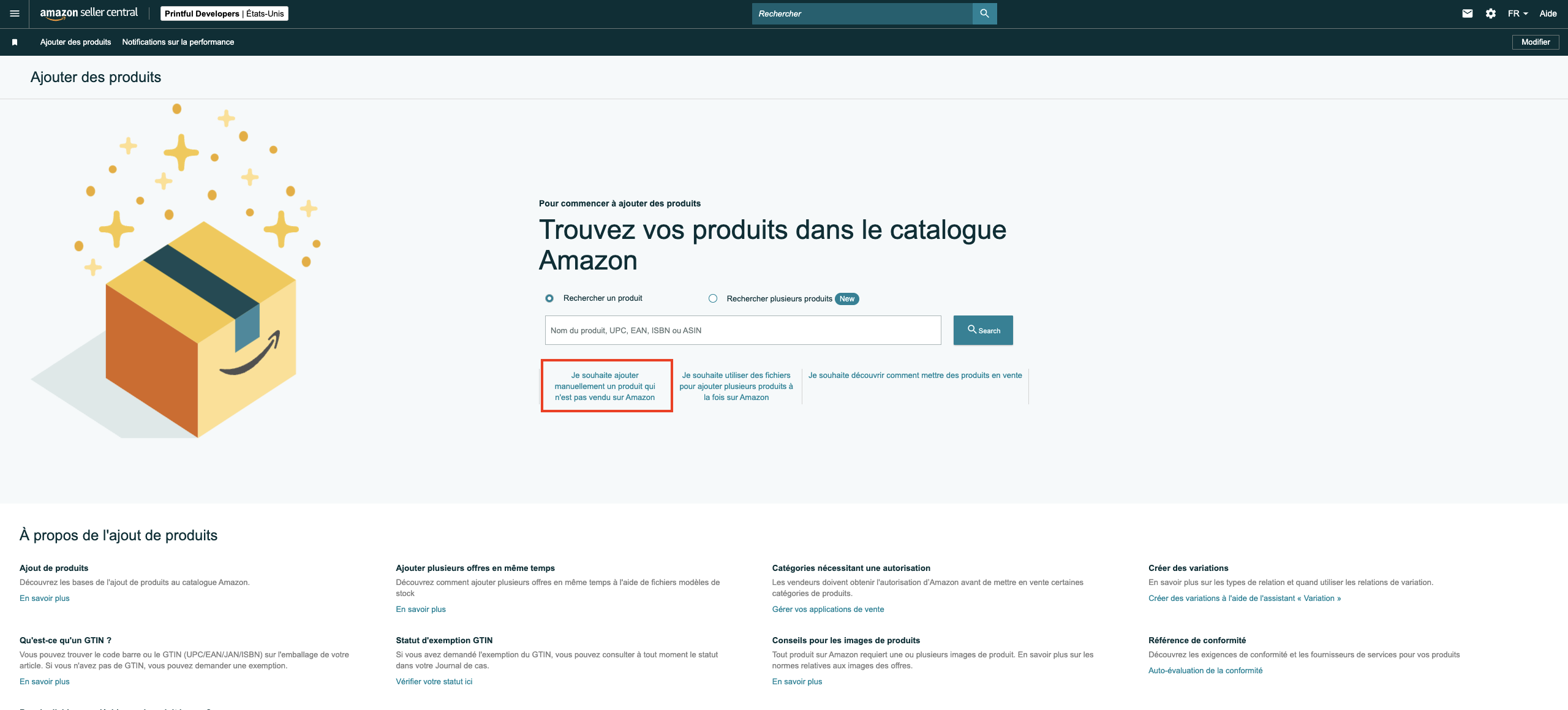Focus the product name, UPC, EAN, ISBN field

[743, 330]
